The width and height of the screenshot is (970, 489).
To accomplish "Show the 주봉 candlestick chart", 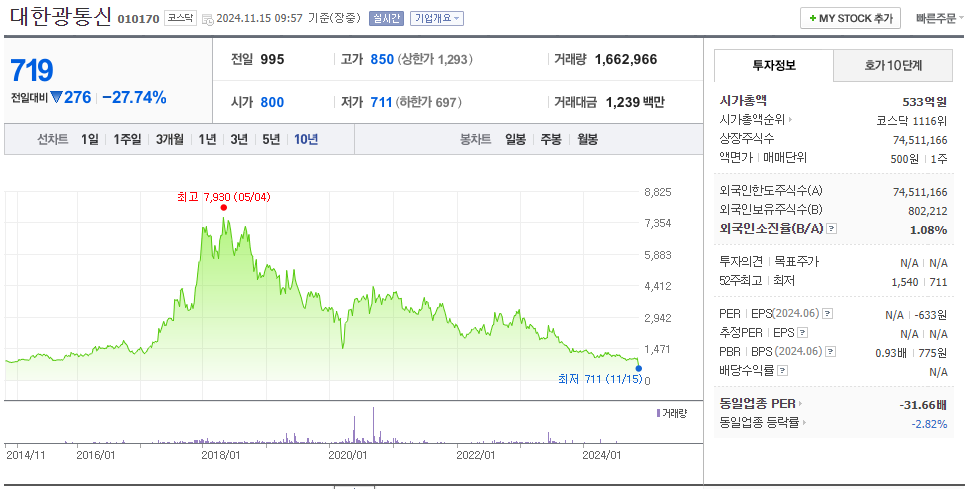I will pyautogui.click(x=551, y=139).
